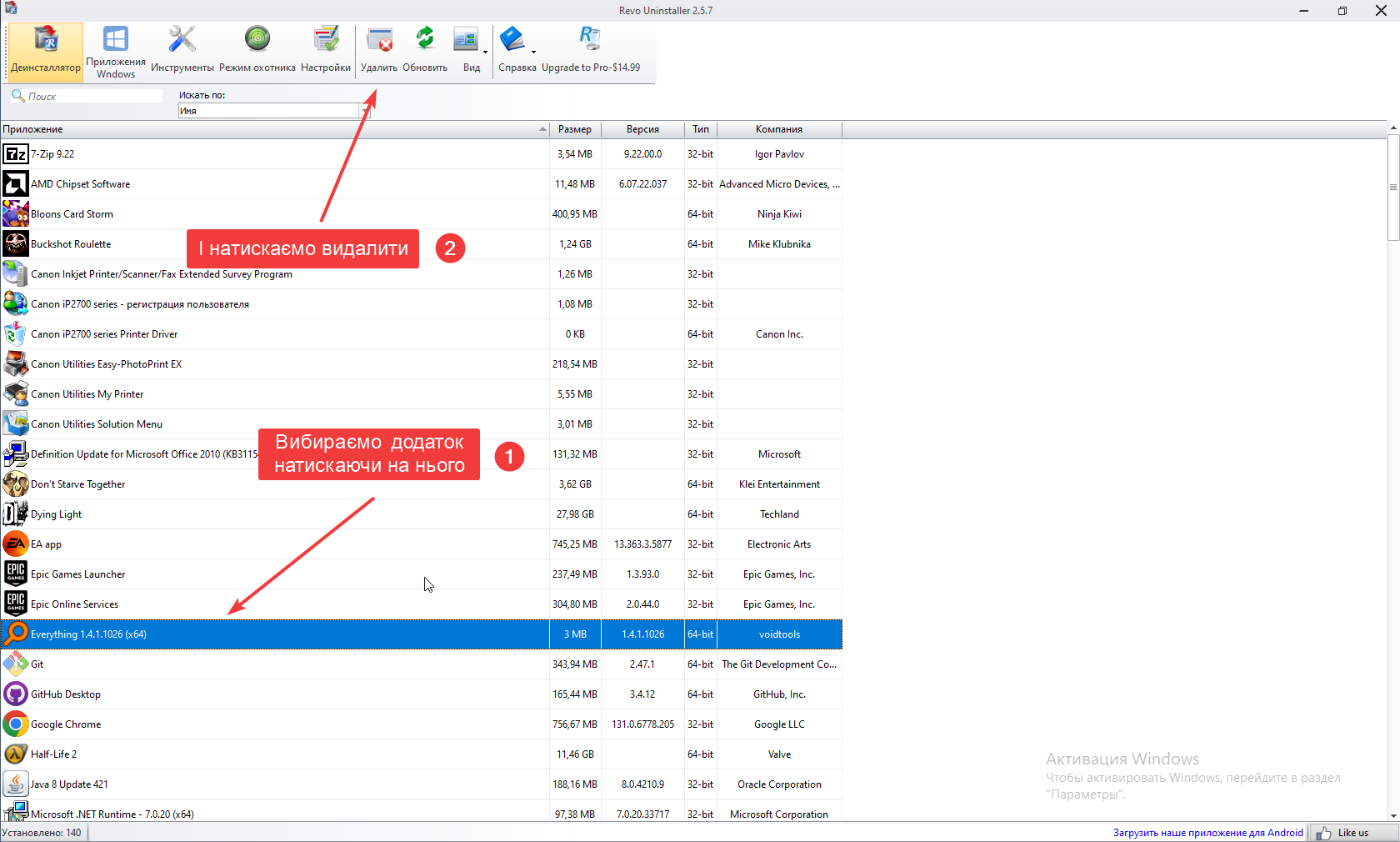Click version 131.0.6778.205 cell
Viewport: 1400px width, 842px height.
click(642, 724)
